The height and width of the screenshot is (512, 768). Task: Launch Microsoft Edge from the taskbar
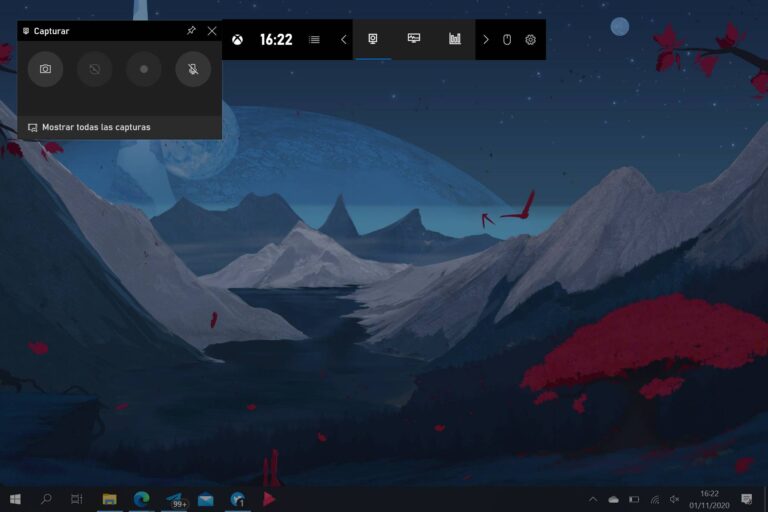[x=142, y=499]
